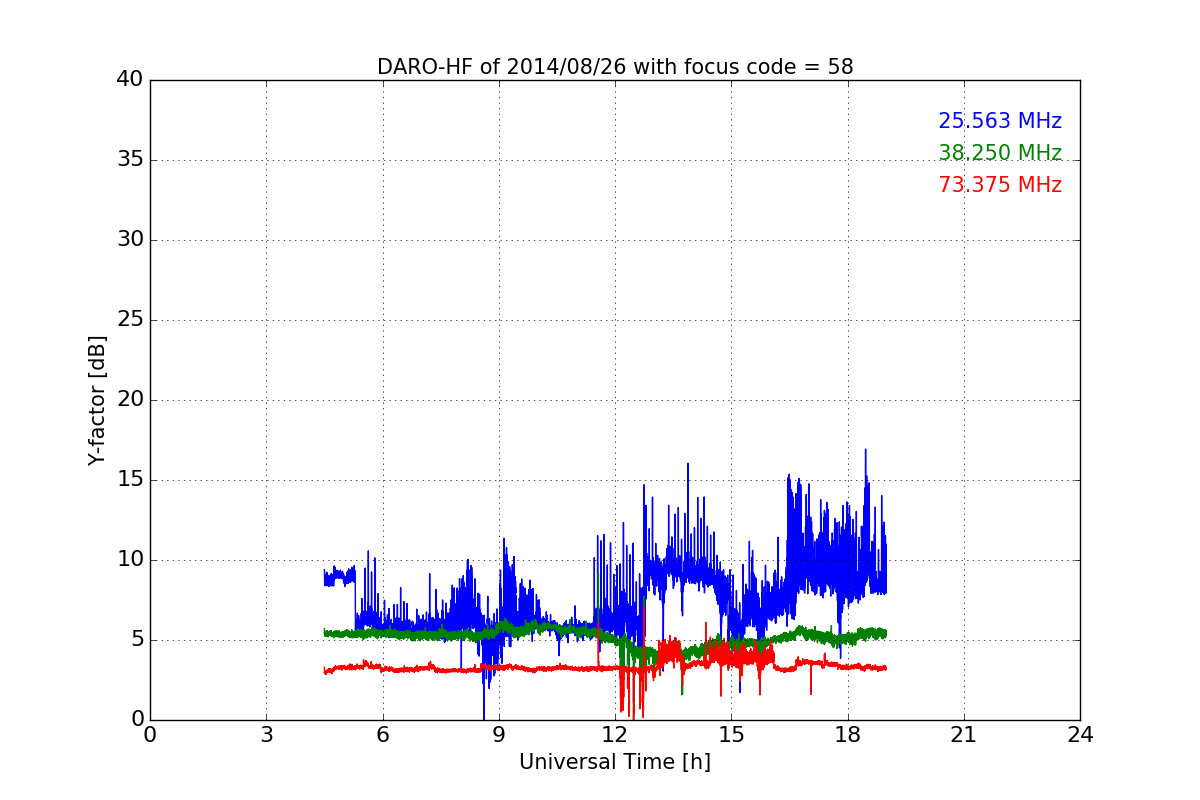Select the 73.375 MHz legend label

pyautogui.click(x=1000, y=185)
